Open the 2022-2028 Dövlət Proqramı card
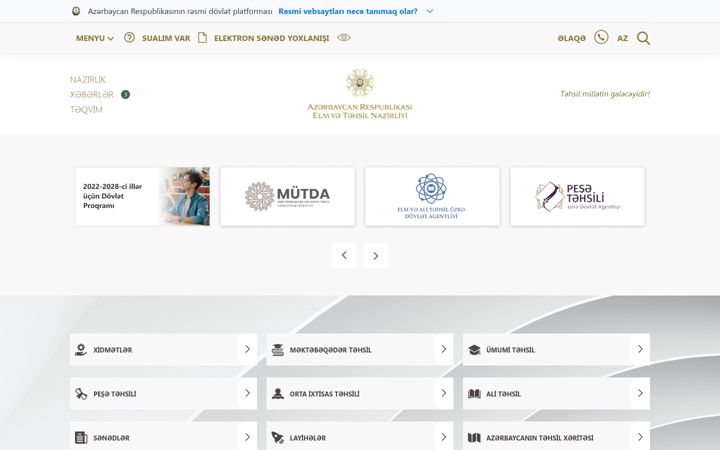The height and width of the screenshot is (450, 720). [143, 196]
